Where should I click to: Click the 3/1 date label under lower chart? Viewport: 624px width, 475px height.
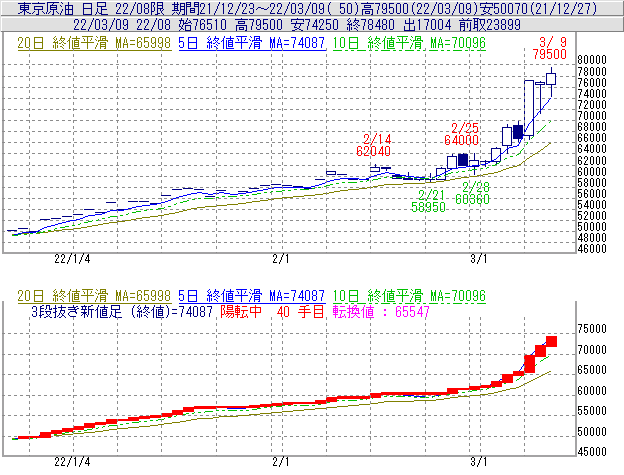(479, 462)
